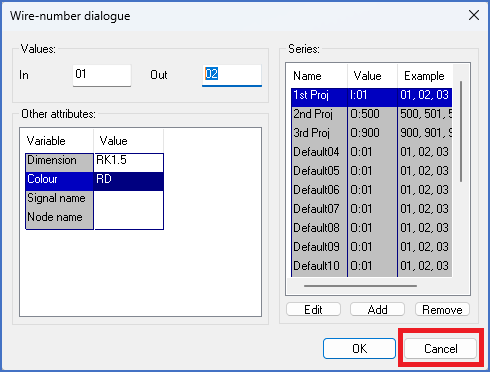This screenshot has height=372, width=490.
Task: Select the Default06 series row
Action: (371, 192)
